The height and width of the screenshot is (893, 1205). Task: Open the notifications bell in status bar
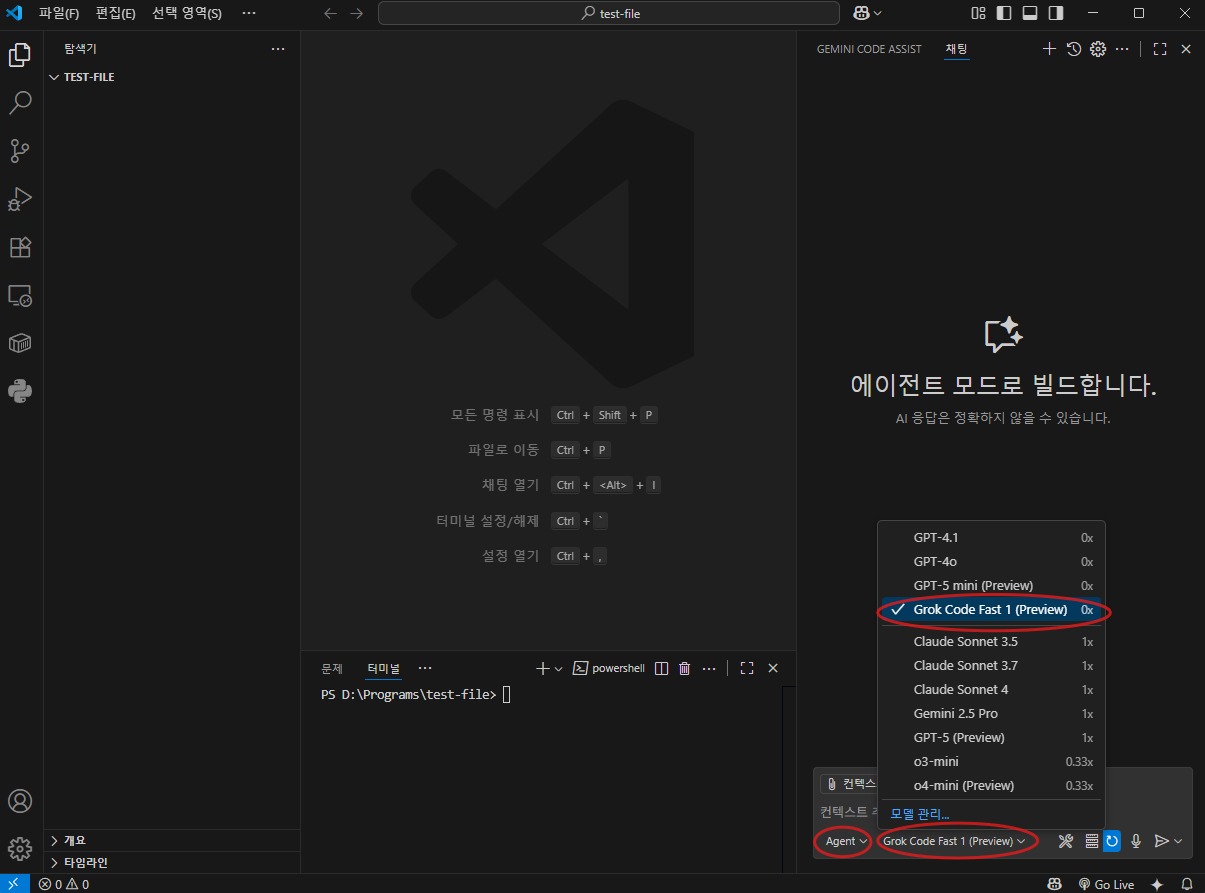(1187, 884)
